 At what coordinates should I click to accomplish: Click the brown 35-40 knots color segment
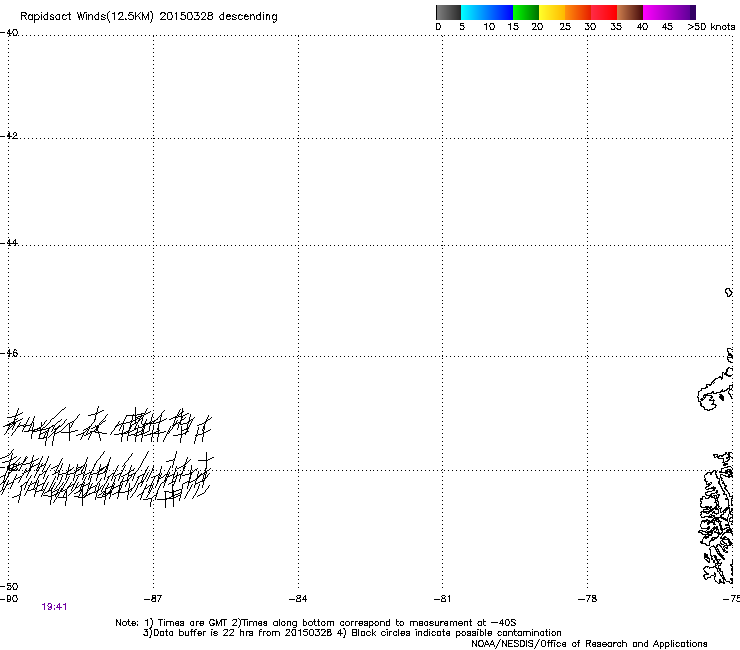point(630,12)
